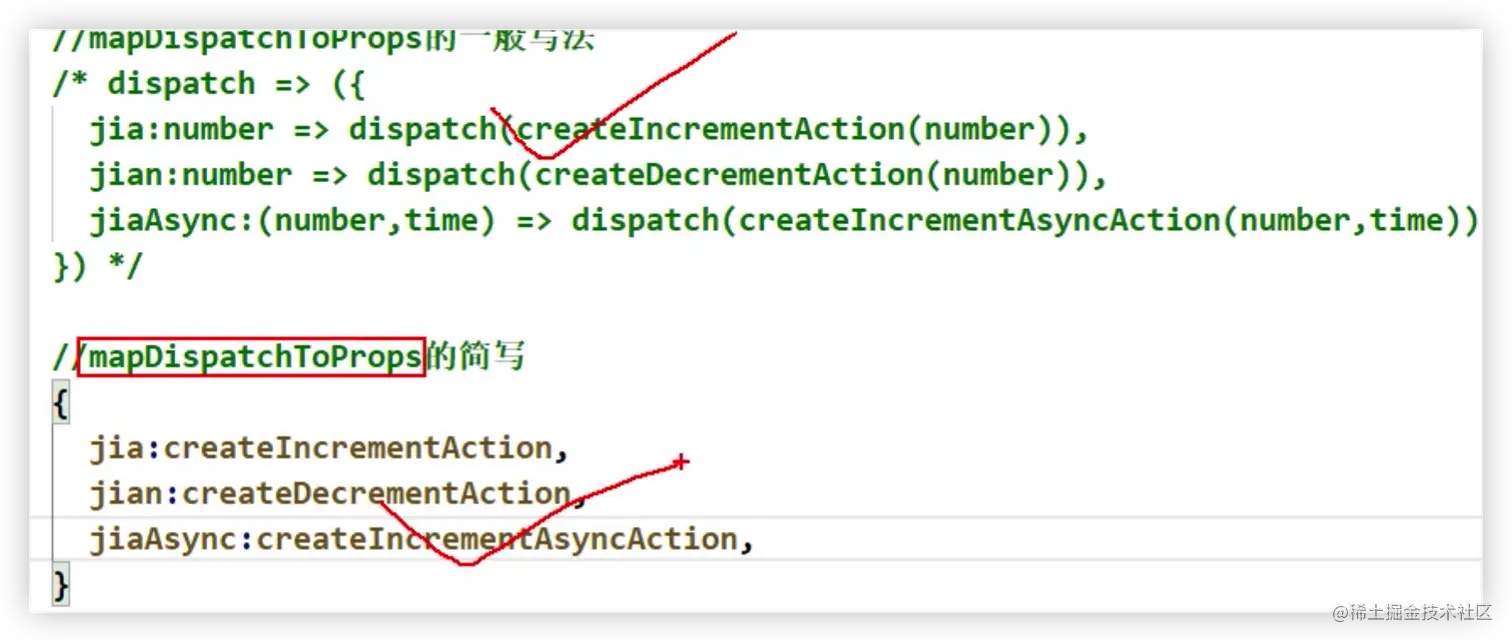Click the boxed mapDispatchToProps text
Screen dimensions: 1512x642
(252, 357)
